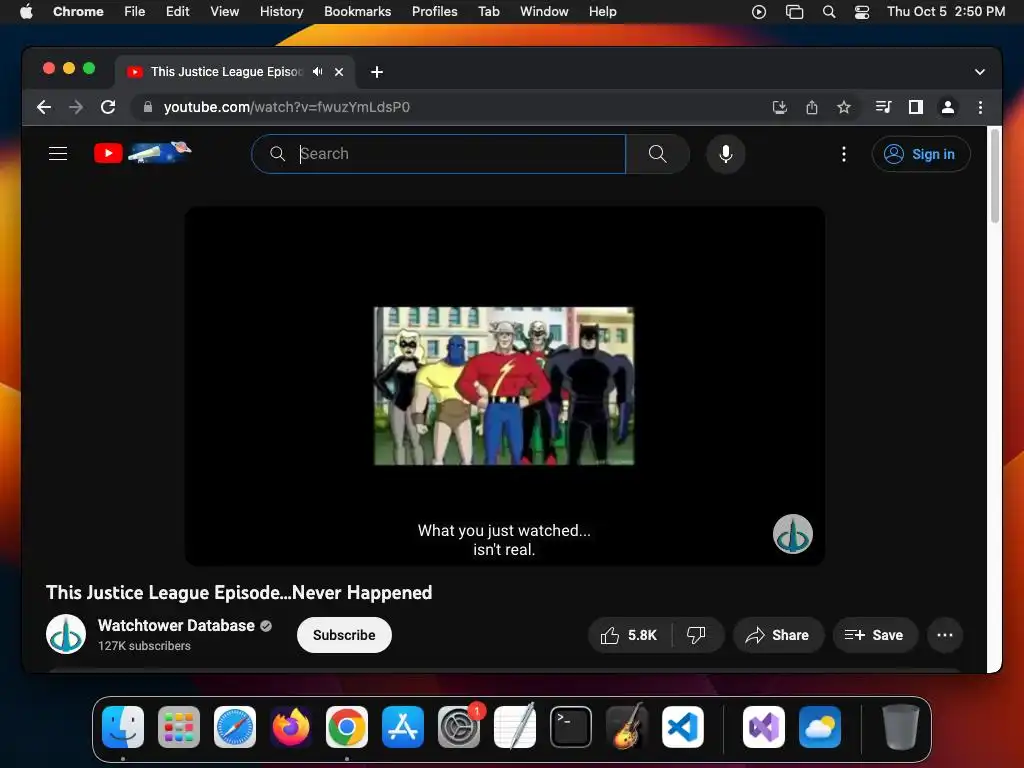Go back in Chrome
The image size is (1024, 768).
click(x=44, y=107)
